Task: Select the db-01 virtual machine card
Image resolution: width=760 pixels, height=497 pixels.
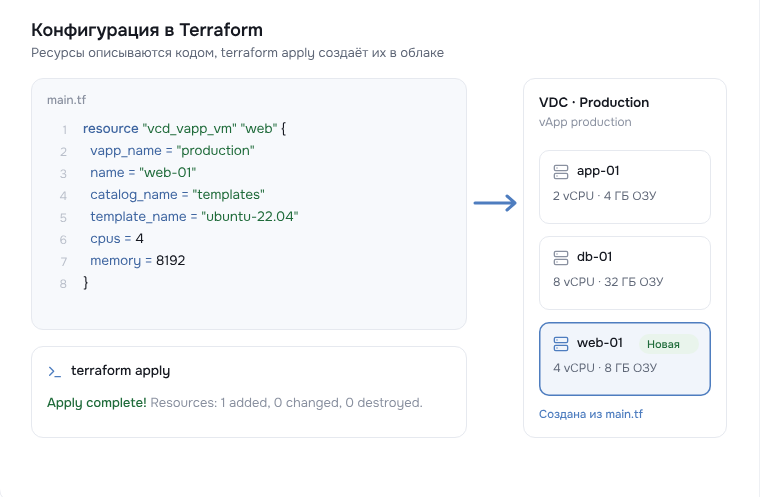Action: click(x=625, y=273)
